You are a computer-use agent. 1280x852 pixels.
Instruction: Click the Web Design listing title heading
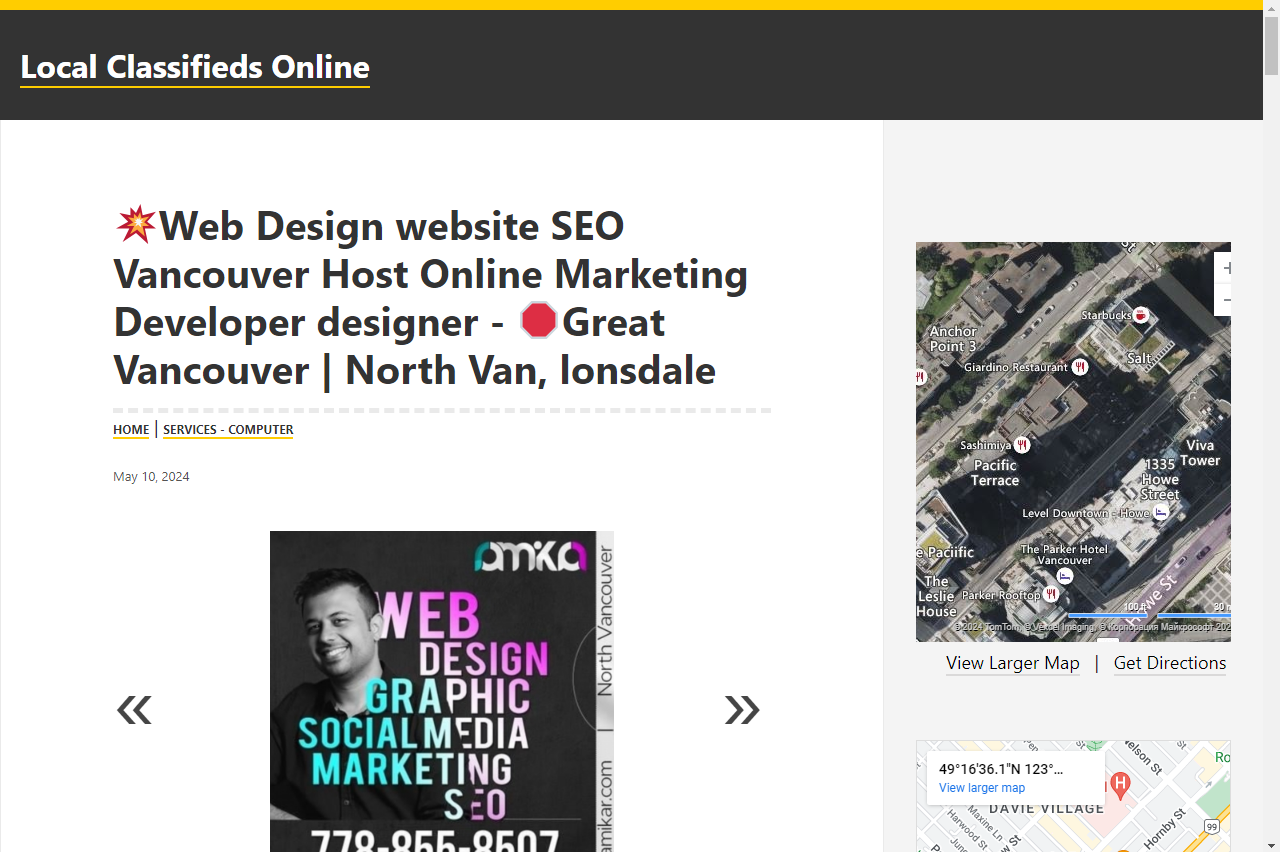(440, 298)
